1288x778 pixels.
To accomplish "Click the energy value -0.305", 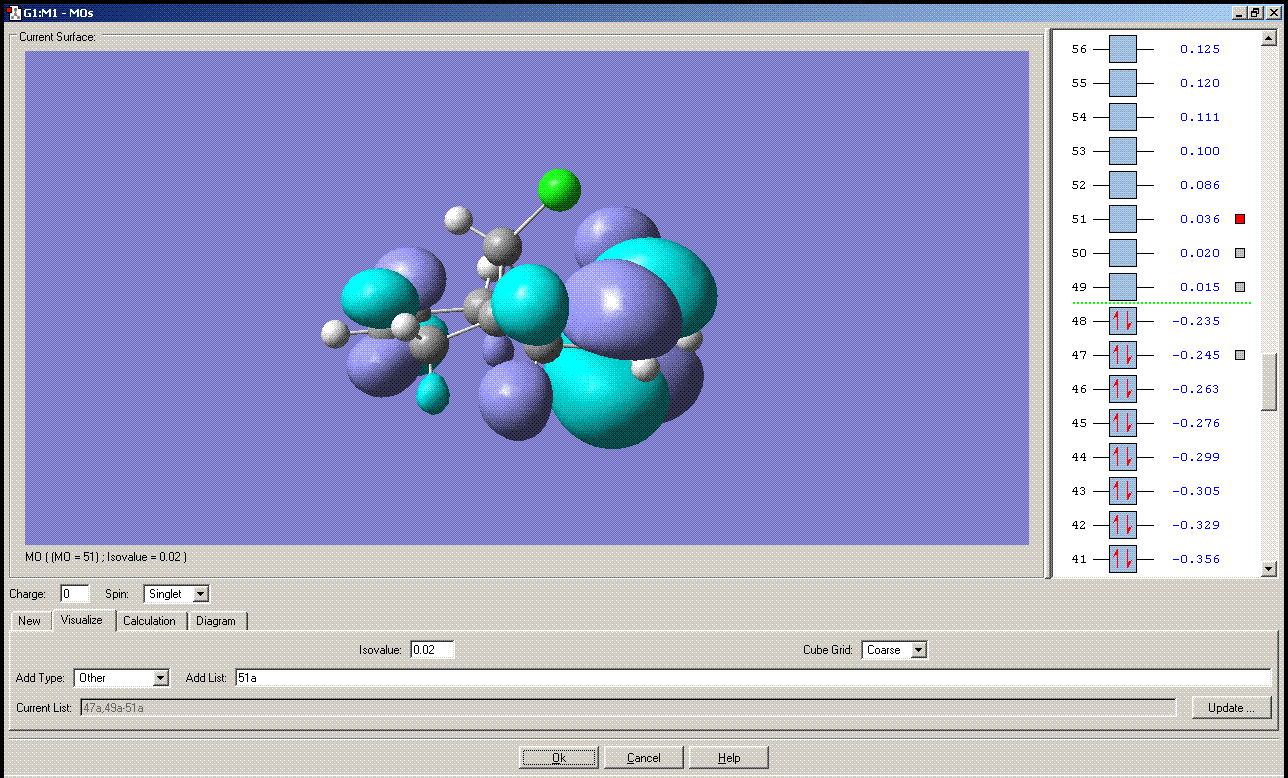I will 1196,491.
